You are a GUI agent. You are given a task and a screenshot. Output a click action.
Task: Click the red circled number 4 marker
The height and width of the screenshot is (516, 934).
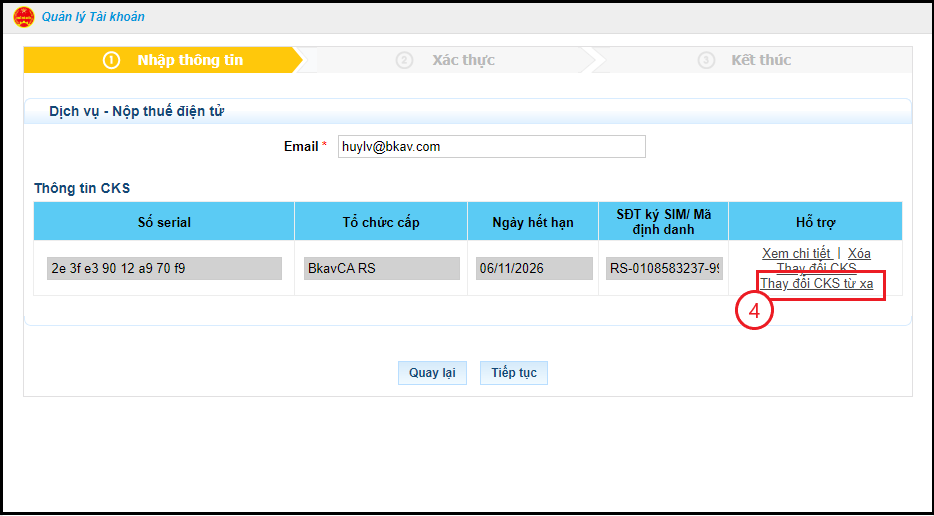(755, 312)
